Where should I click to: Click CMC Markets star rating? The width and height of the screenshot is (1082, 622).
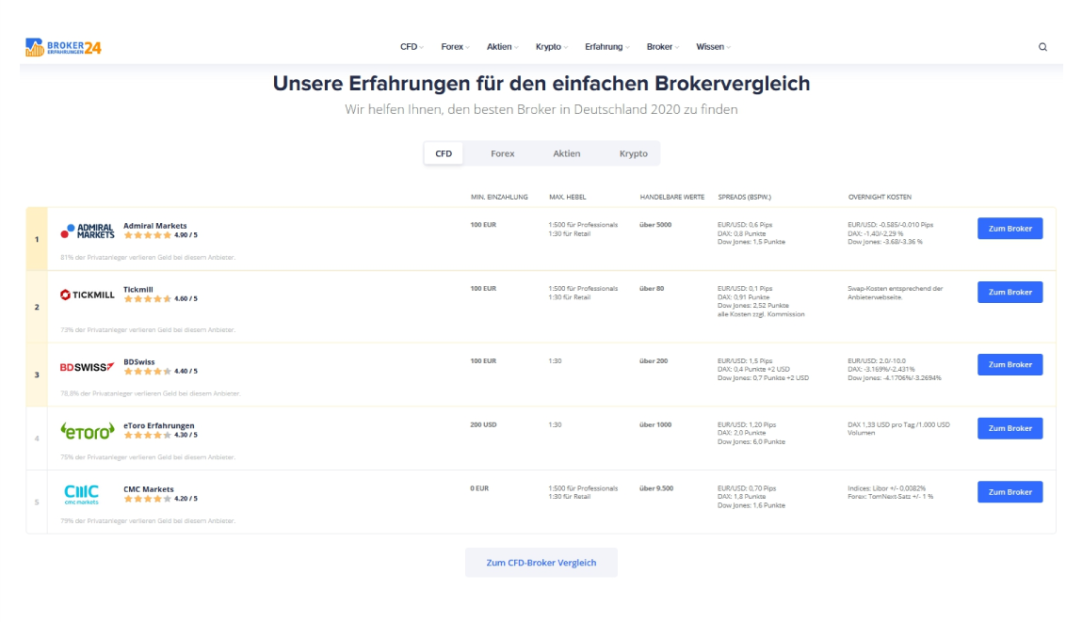pos(147,498)
